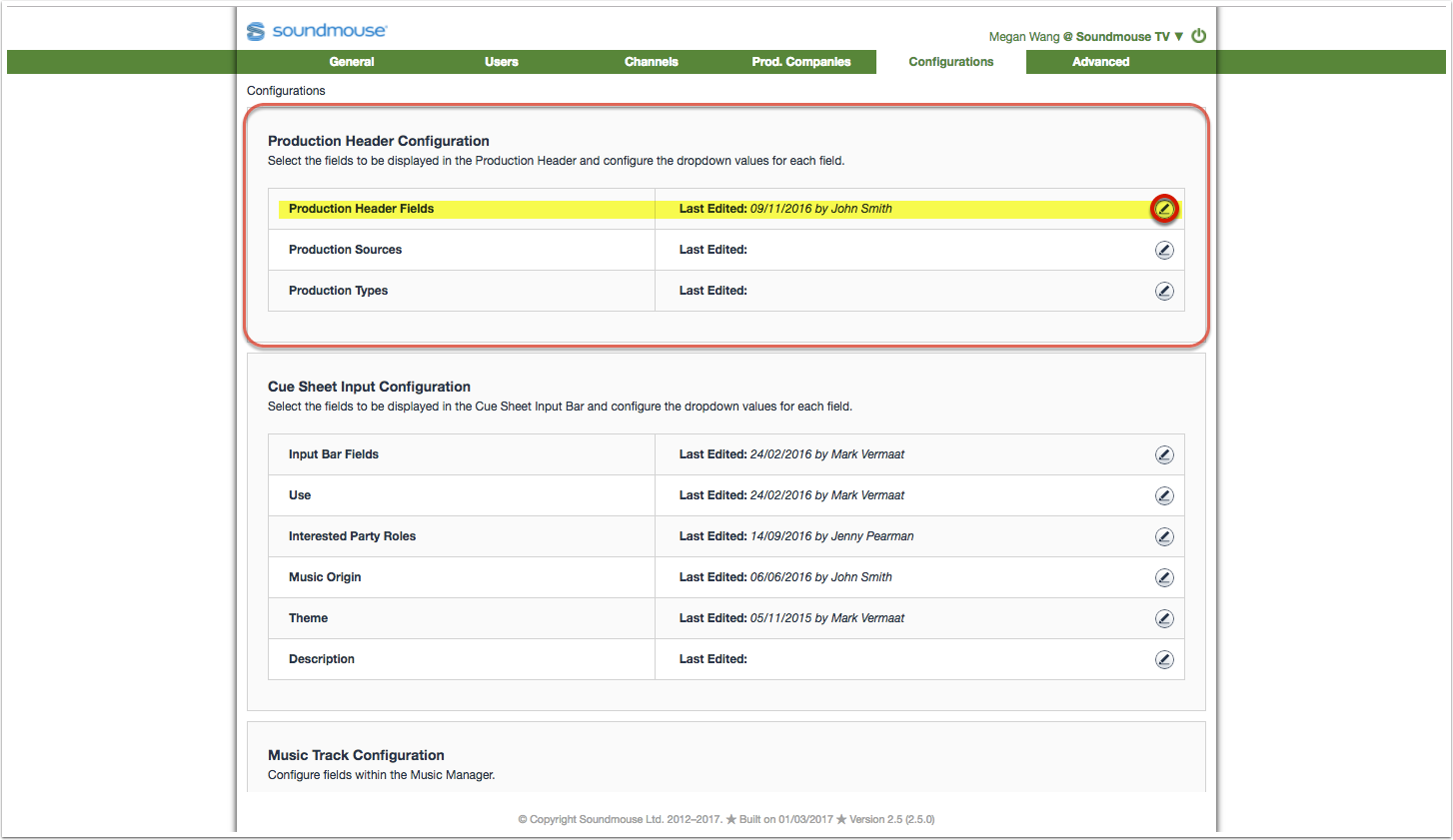Open the Music Origin edit icon
1453x840 pixels.
click(x=1164, y=577)
